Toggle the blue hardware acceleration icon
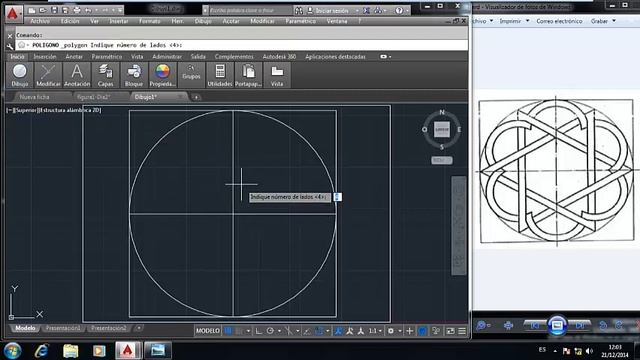The width and height of the screenshot is (640, 360). pyautogui.click(x=422, y=331)
